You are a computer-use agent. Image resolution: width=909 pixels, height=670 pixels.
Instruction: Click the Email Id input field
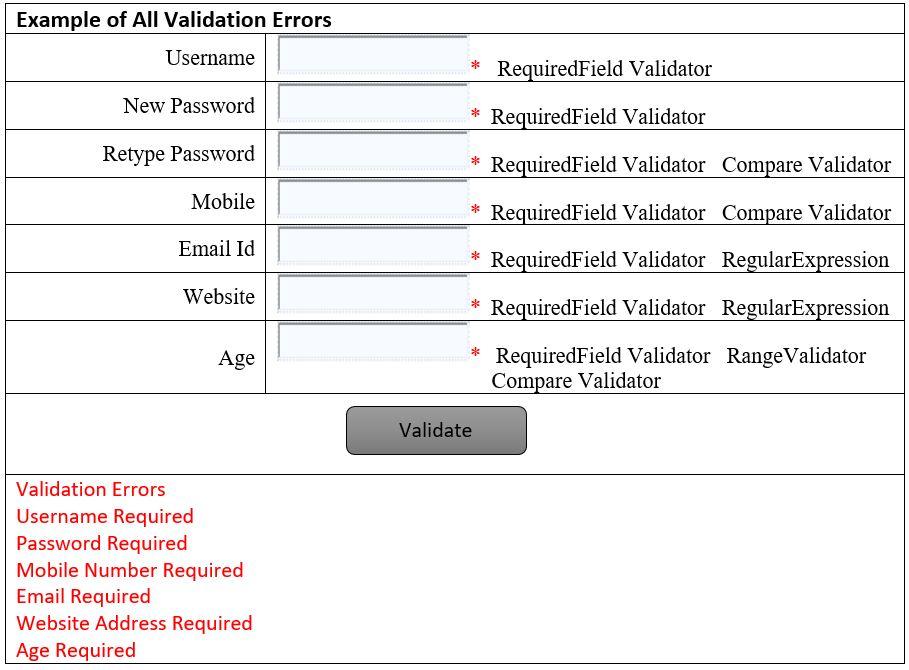coord(372,246)
